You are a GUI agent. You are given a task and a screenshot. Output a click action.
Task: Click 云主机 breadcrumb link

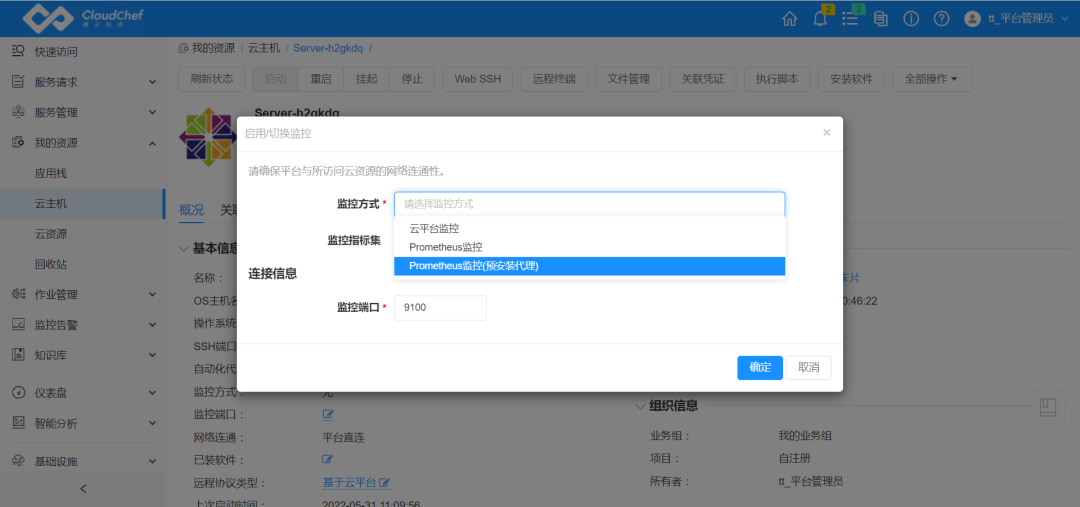pyautogui.click(x=264, y=48)
